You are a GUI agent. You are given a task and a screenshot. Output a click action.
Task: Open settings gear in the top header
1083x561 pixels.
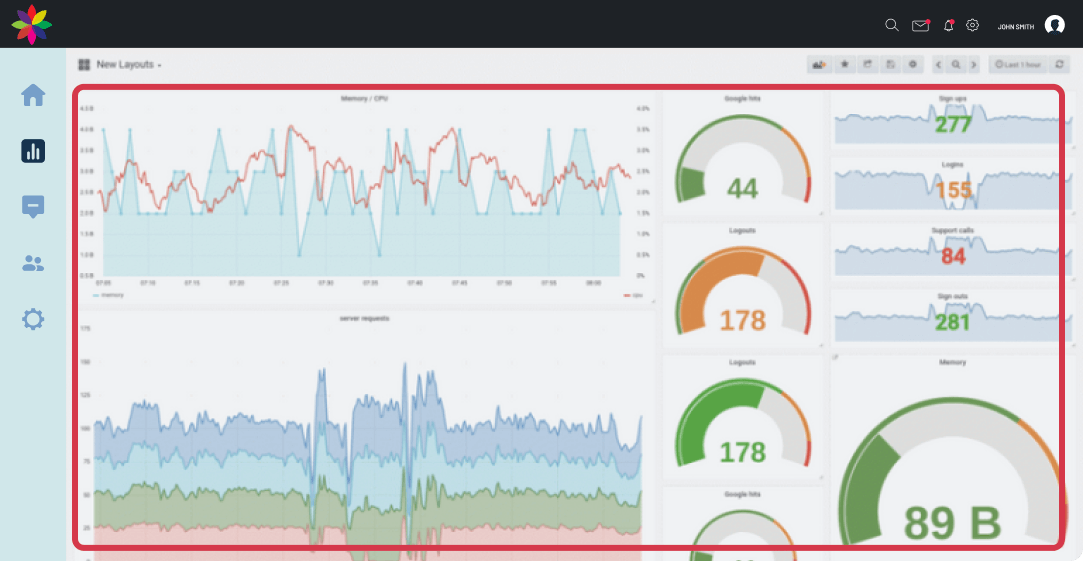(972, 26)
